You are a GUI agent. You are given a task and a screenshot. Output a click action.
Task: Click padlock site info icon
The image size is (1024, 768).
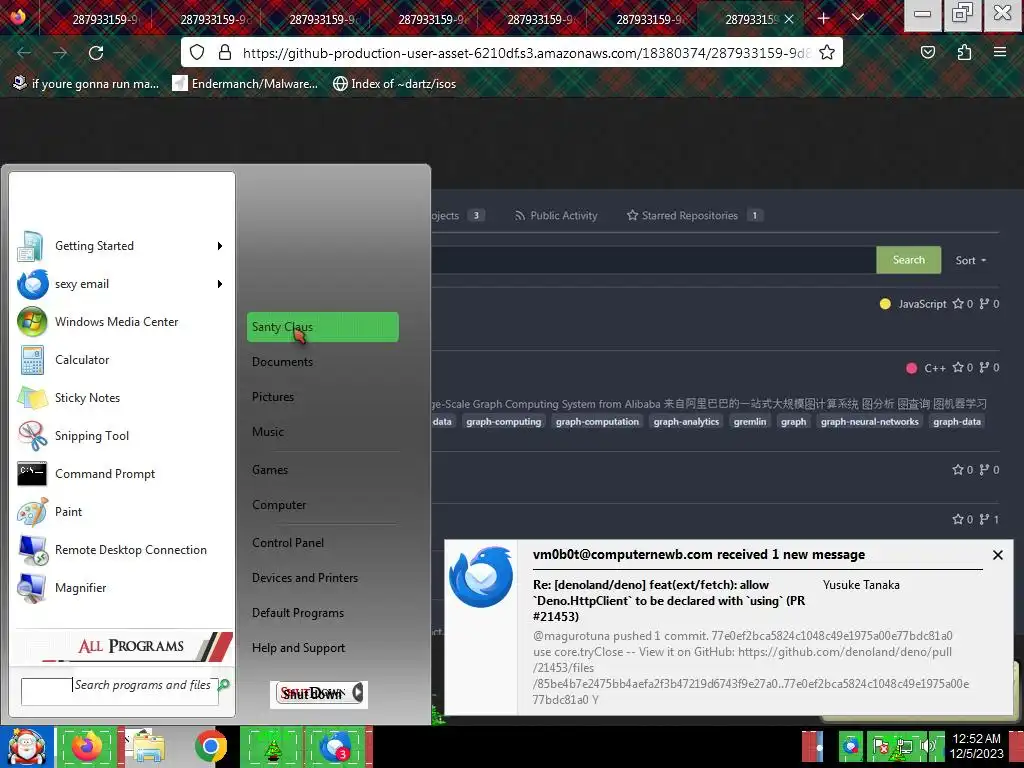click(225, 52)
